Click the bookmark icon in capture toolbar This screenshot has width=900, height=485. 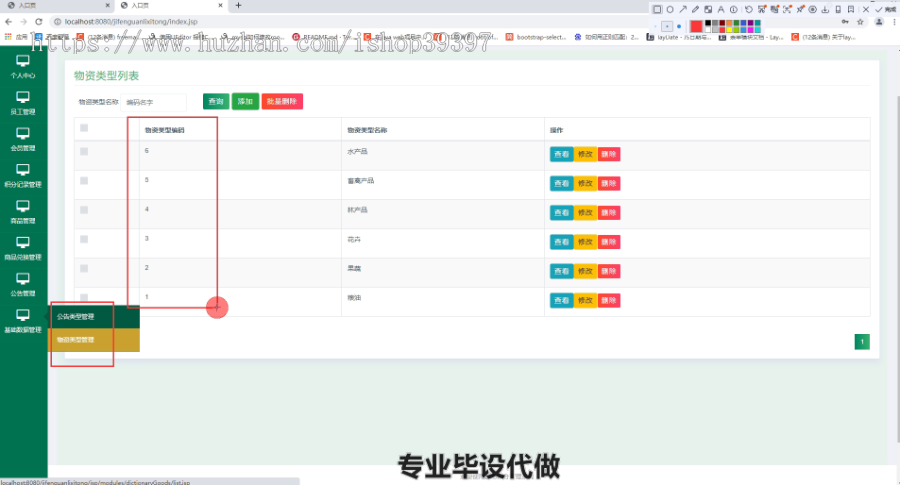click(x=851, y=9)
